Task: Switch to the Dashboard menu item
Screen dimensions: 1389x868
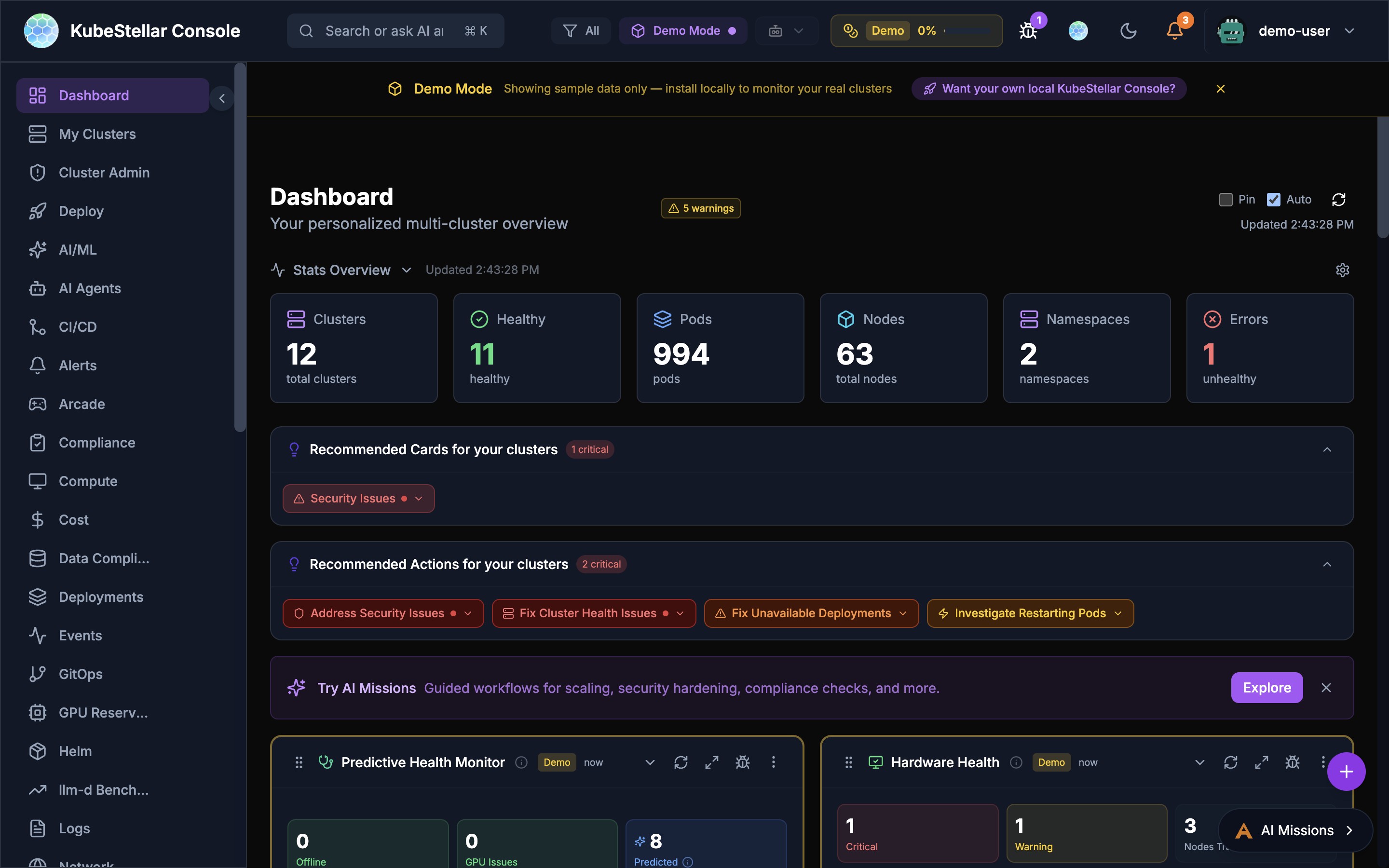Action: [93, 95]
